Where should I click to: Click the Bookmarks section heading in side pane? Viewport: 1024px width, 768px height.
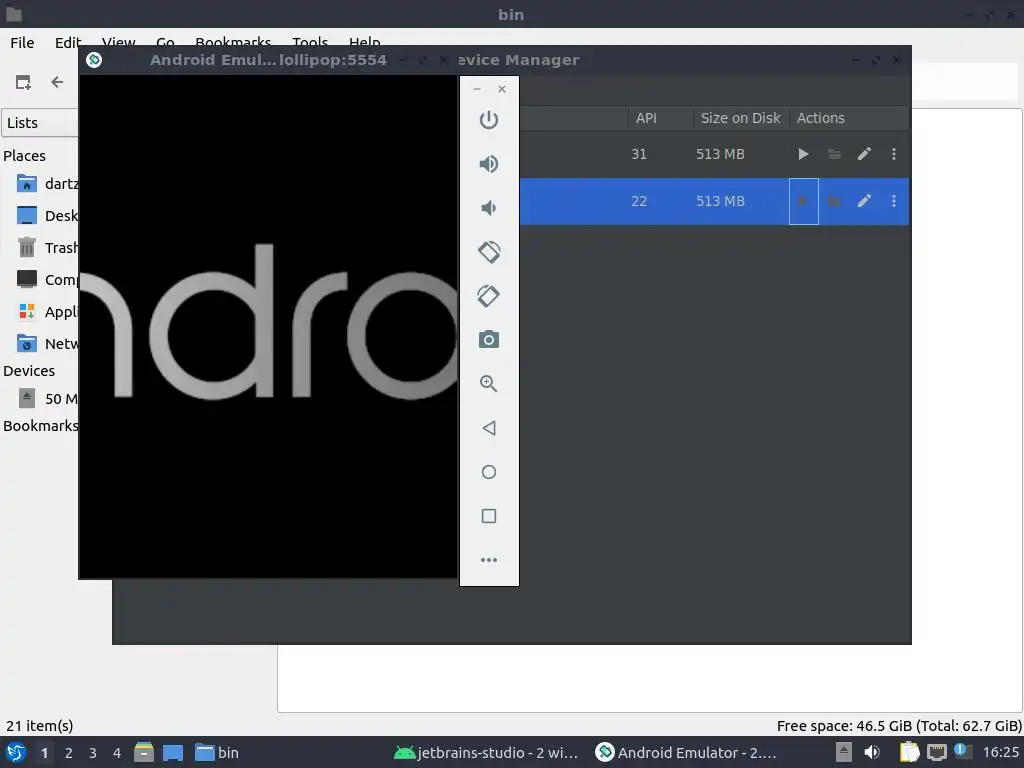pos(40,426)
